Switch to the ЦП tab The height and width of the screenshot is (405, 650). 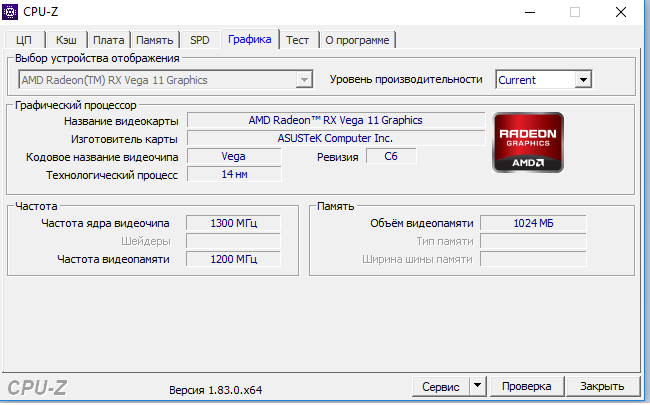click(24, 40)
